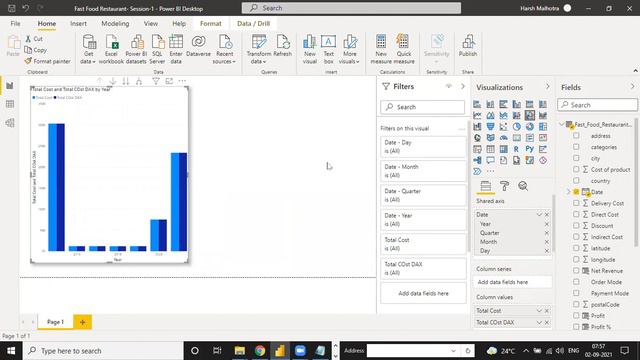Add a new report page
Screen dimensions: 640x360
coord(82,322)
